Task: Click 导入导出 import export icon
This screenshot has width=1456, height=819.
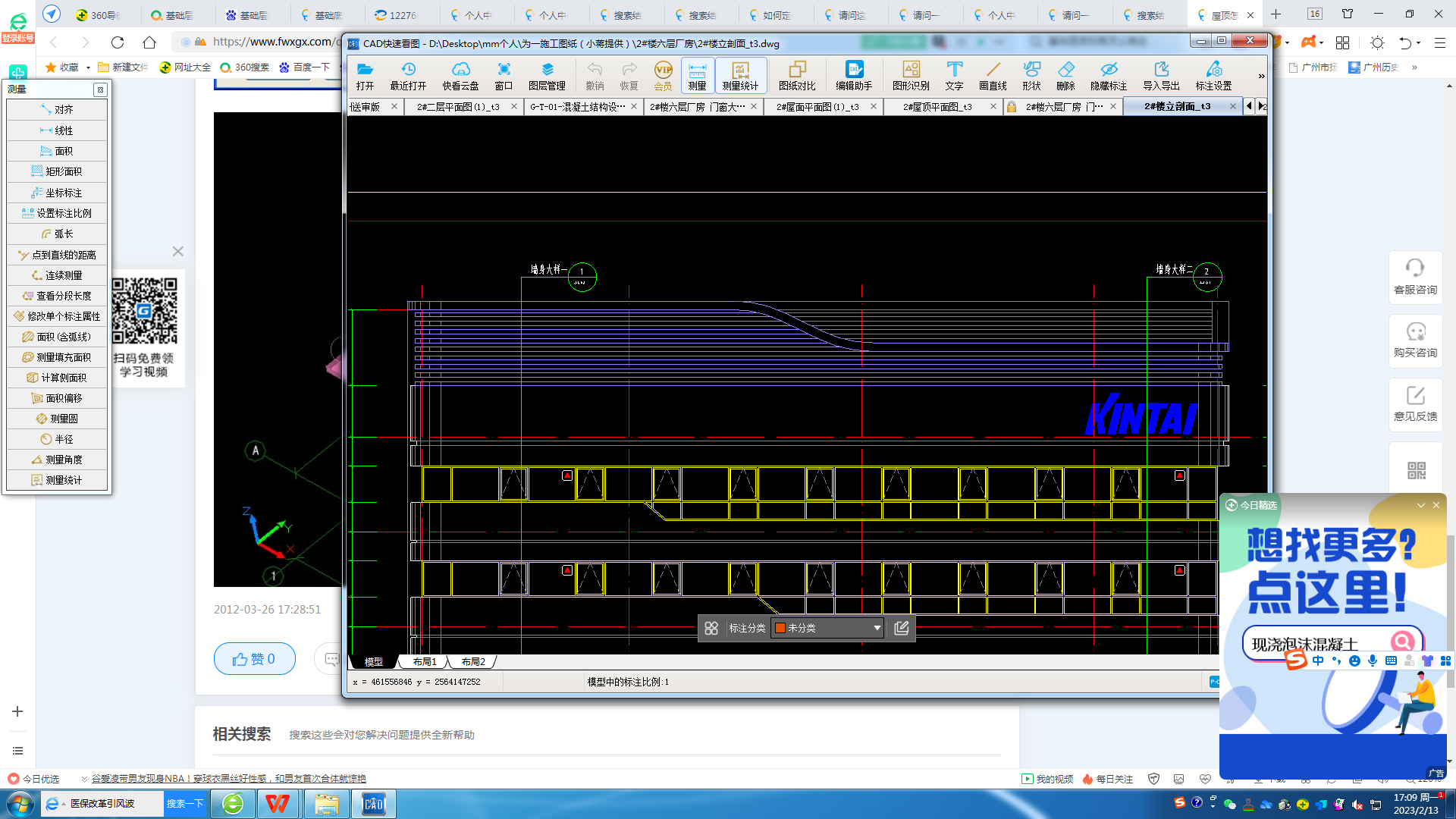Action: (x=1161, y=76)
